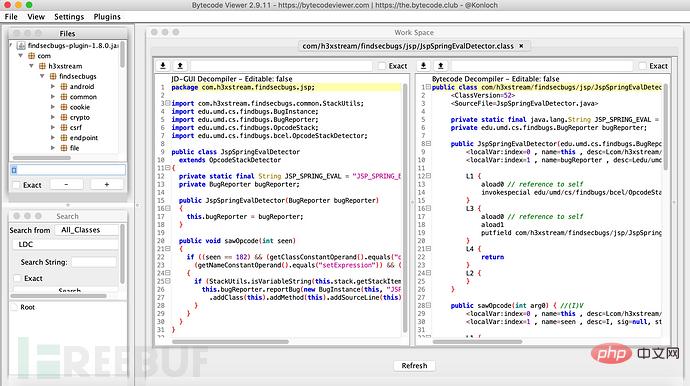
Task: Collapse code fold at line 11 in JD-GUI
Action: click(168, 168)
